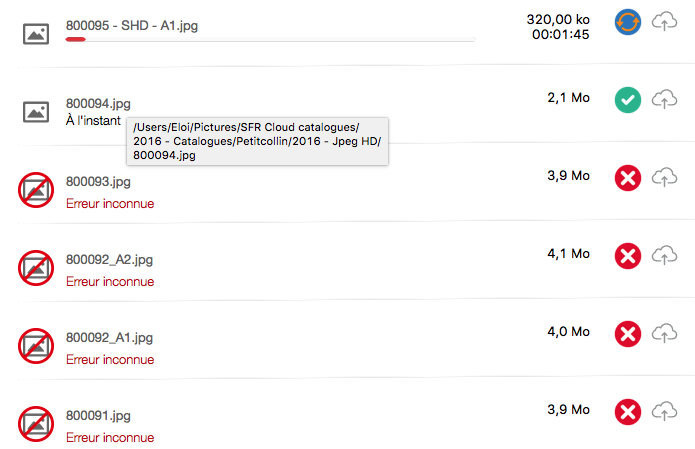Click the cloud upload icon for 800095

pyautogui.click(x=663, y=21)
